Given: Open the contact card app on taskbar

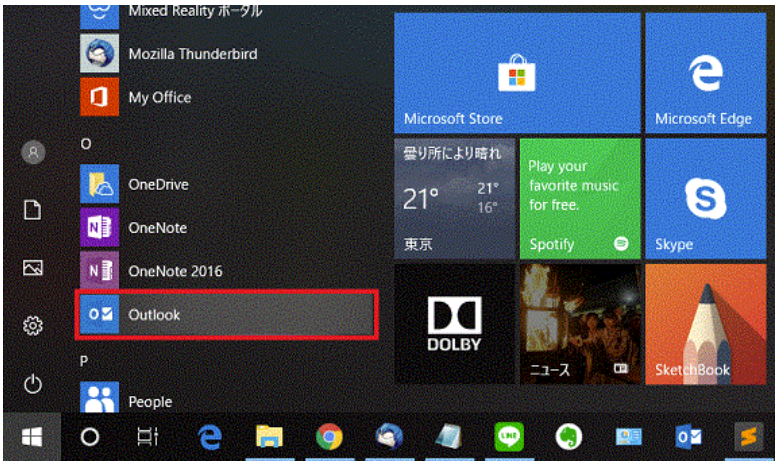Looking at the screenshot, I should pos(629,437).
